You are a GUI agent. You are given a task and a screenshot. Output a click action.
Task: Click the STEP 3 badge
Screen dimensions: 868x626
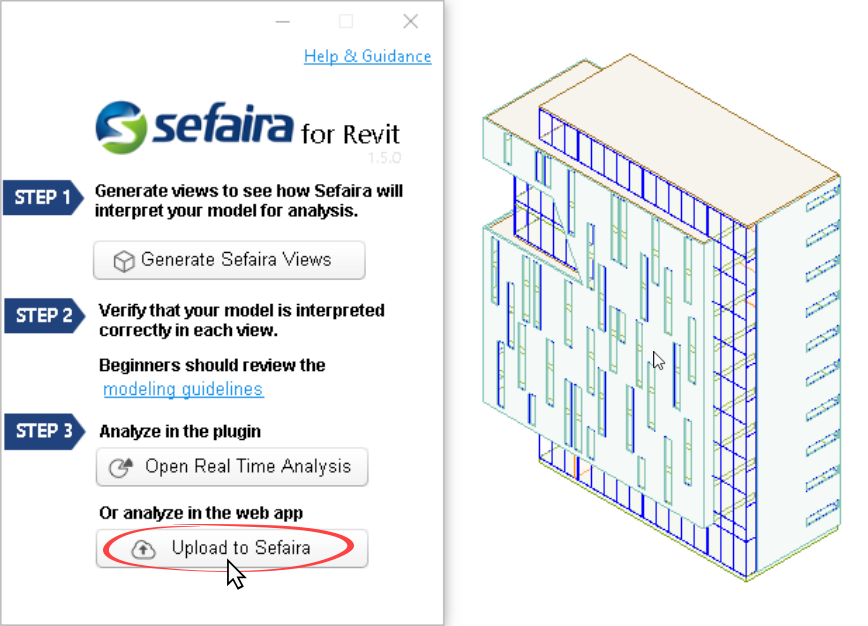coord(44,431)
